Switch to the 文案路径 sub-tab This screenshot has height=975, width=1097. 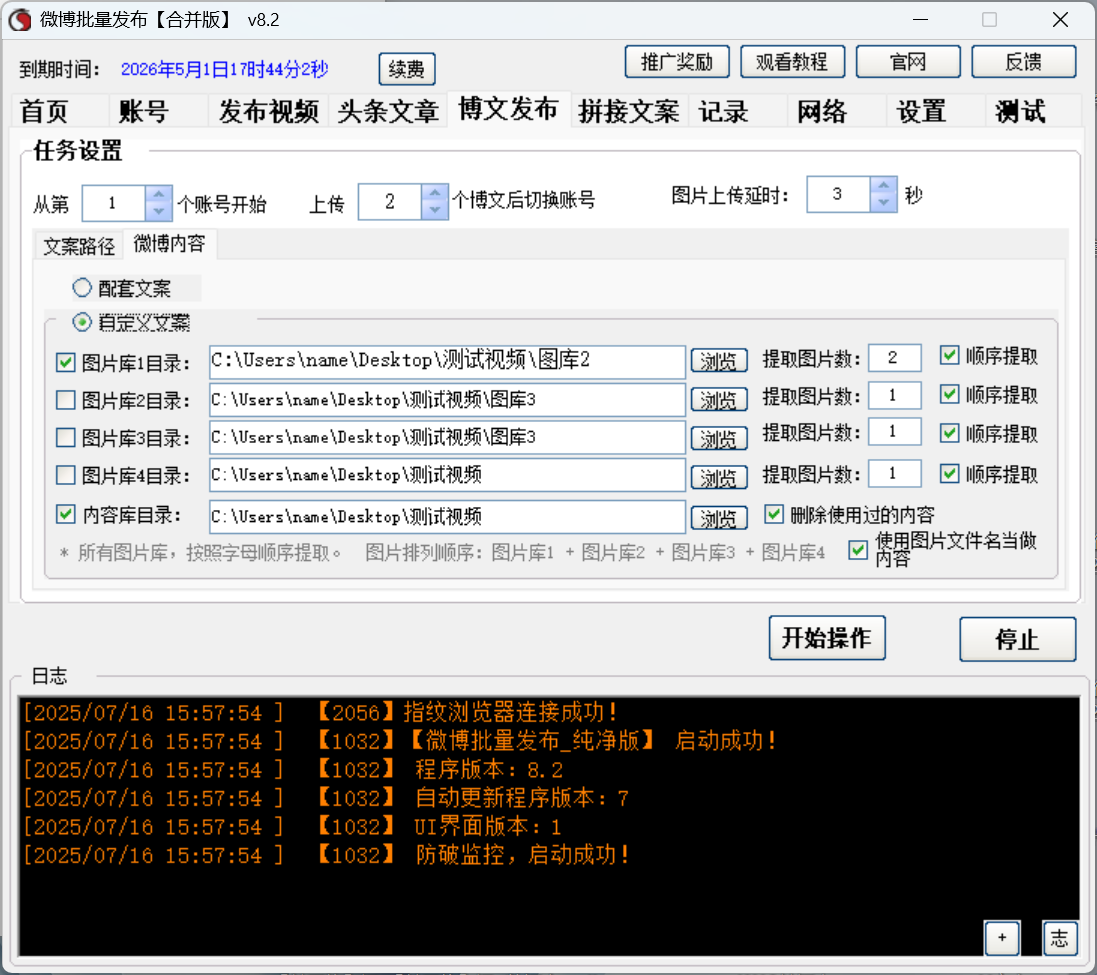click(79, 246)
